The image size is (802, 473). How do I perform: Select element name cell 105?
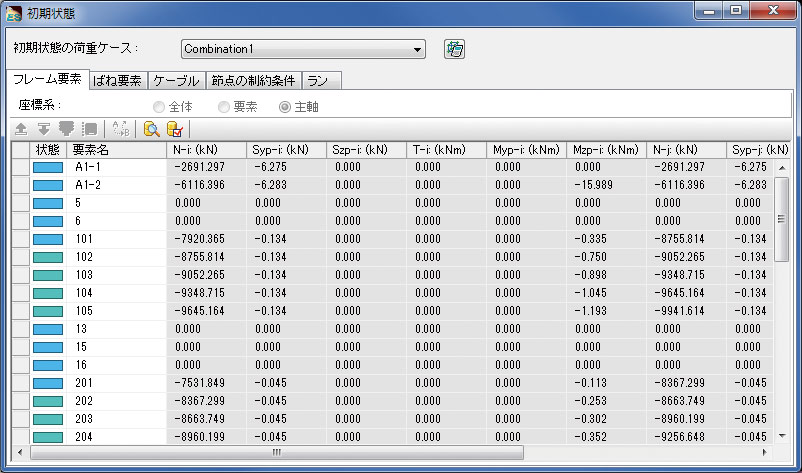117,311
